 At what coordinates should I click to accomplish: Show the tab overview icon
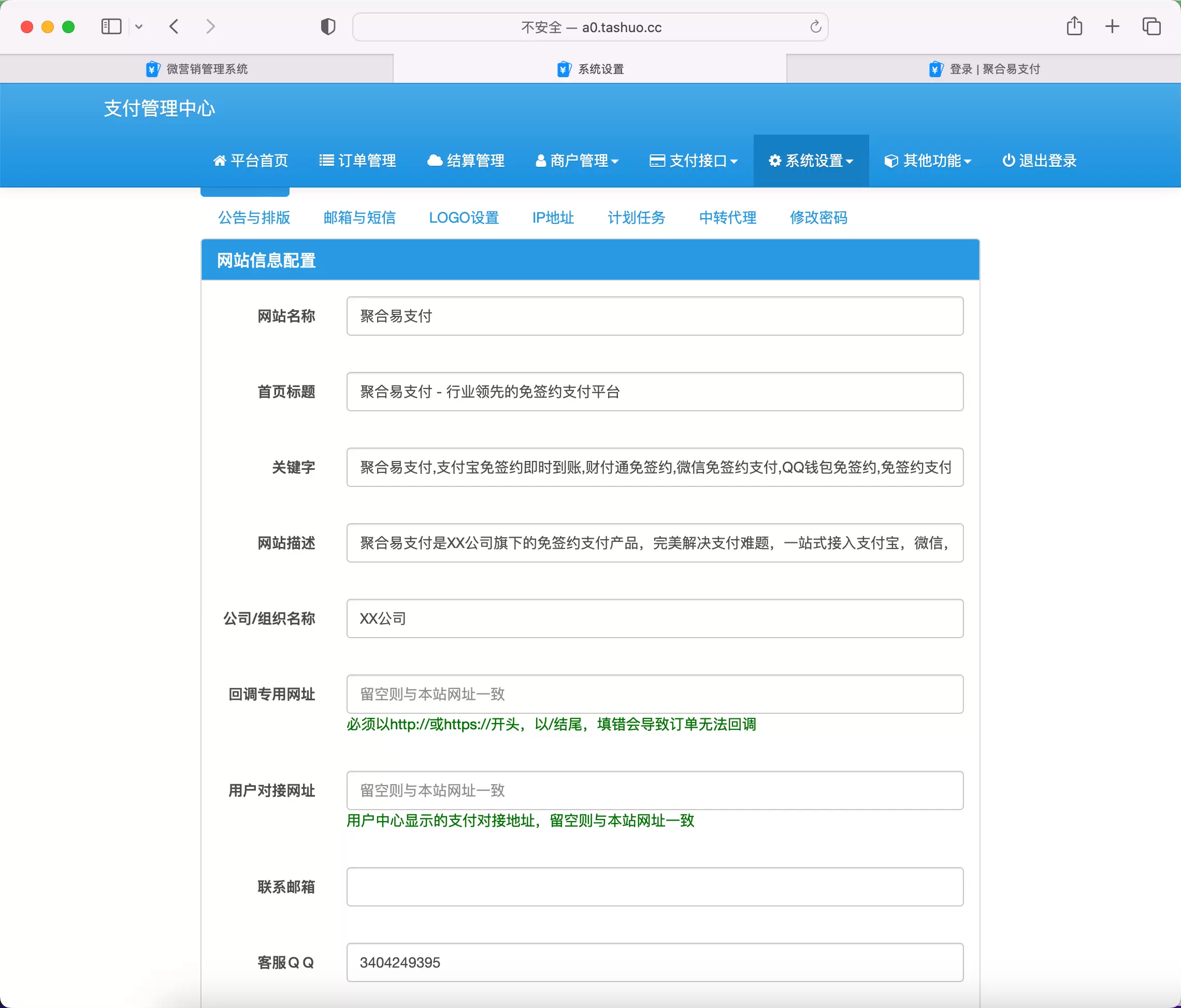coord(1151,27)
